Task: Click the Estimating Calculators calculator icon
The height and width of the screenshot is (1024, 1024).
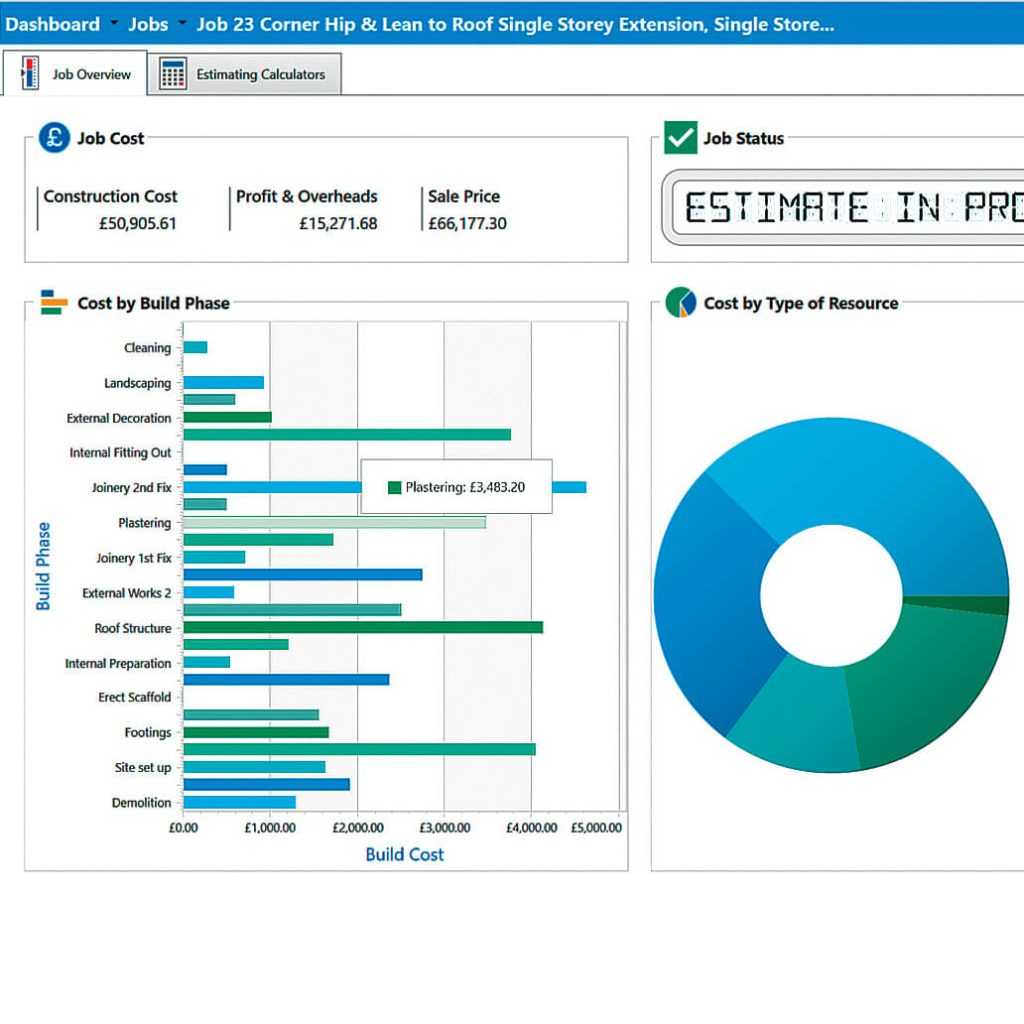Action: (173, 74)
